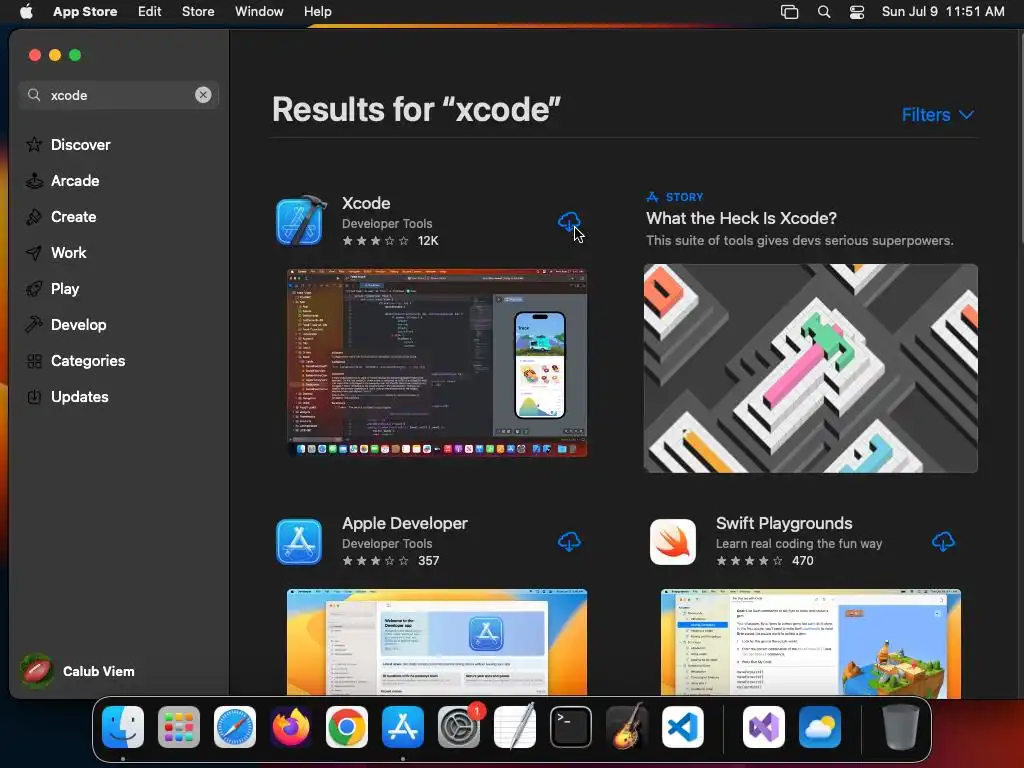Click Xcode's star rating 12K
The width and height of the screenshot is (1024, 768).
click(x=390, y=240)
